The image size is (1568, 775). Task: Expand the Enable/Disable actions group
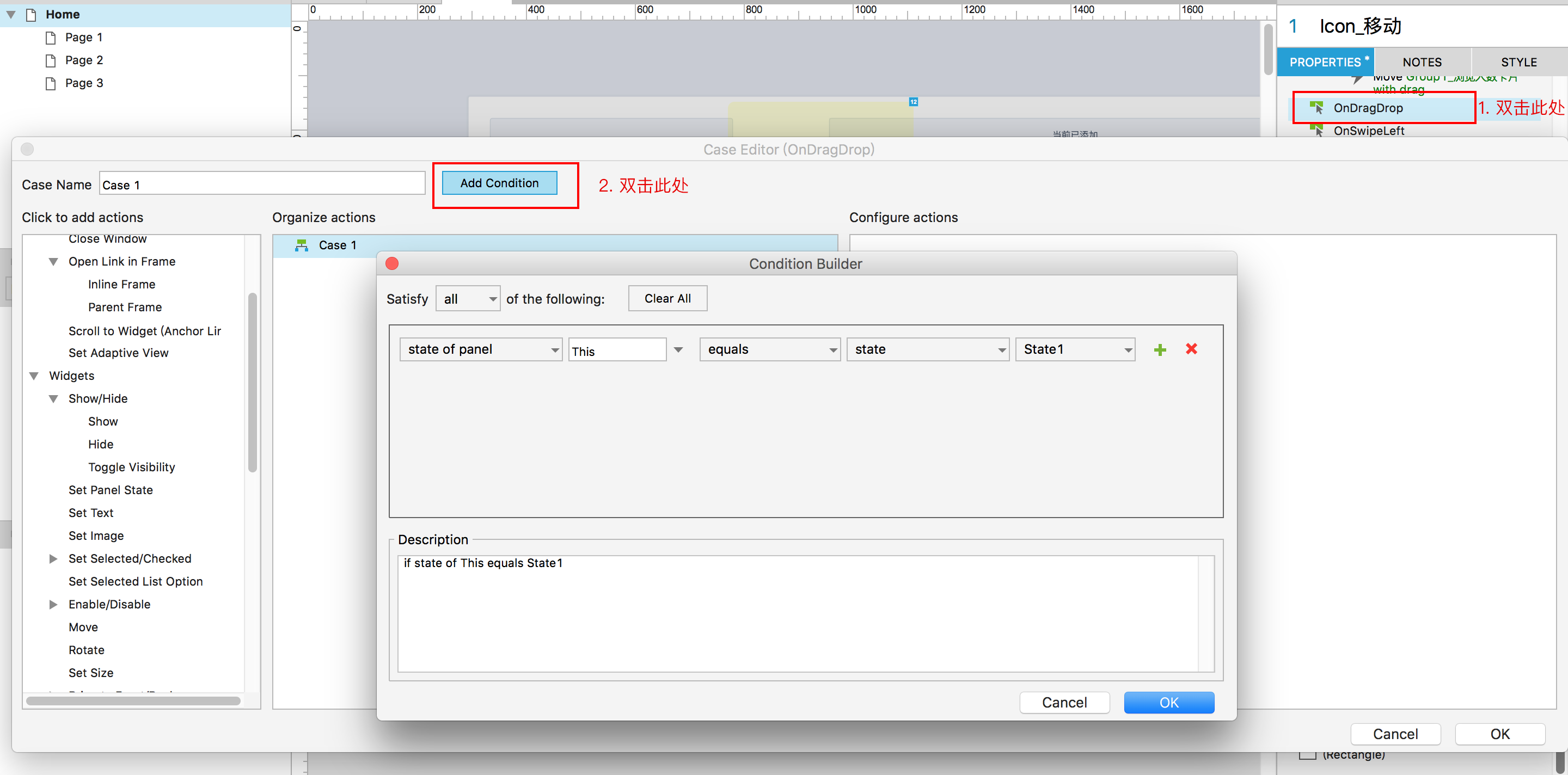point(53,605)
